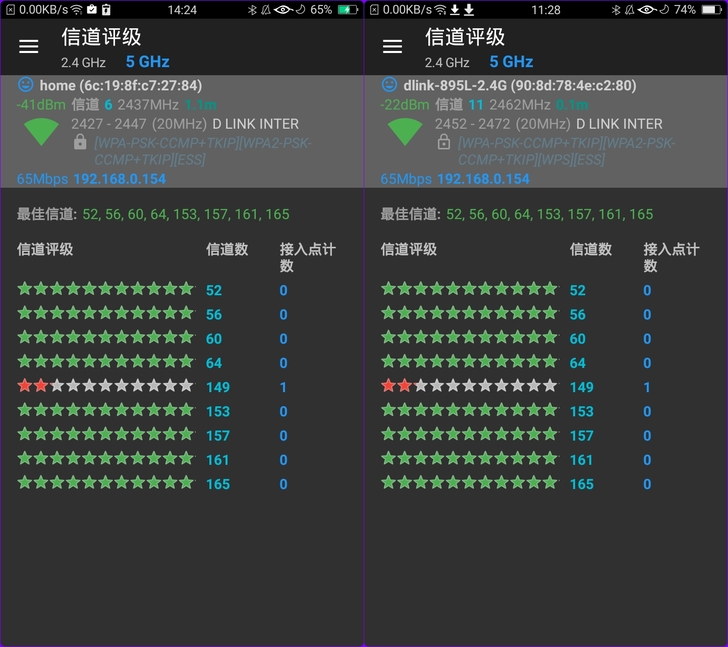Click channel number 52 in the 14:24 screen
This screenshot has height=647, width=728.
(214, 290)
